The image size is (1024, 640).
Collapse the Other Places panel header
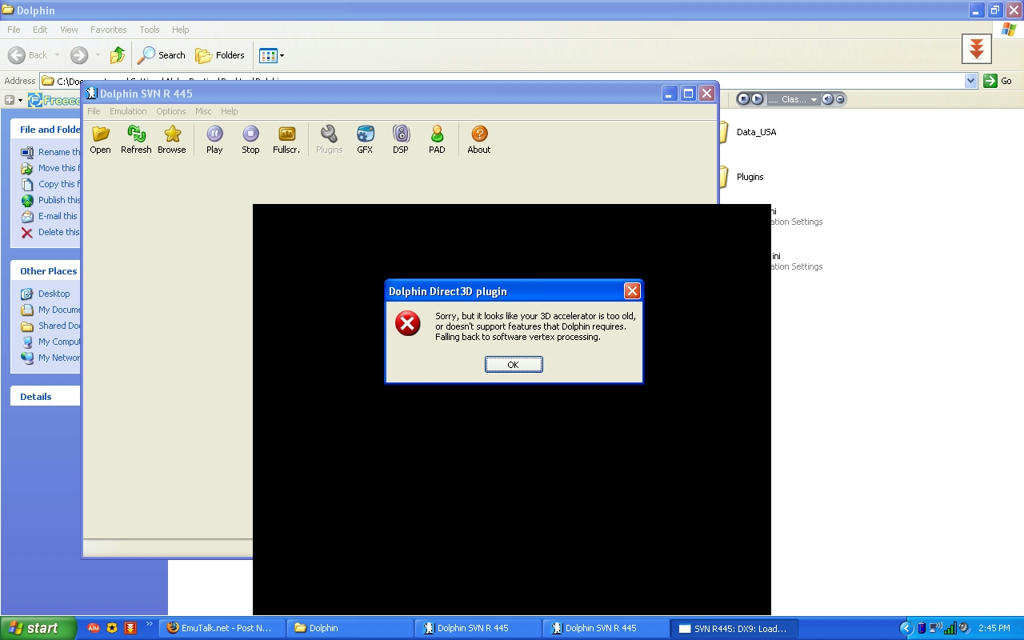(45, 271)
